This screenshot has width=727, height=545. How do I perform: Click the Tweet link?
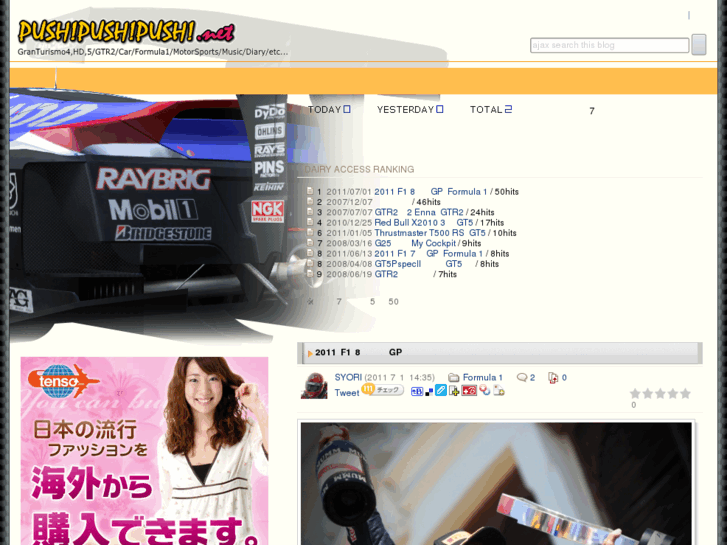click(347, 393)
